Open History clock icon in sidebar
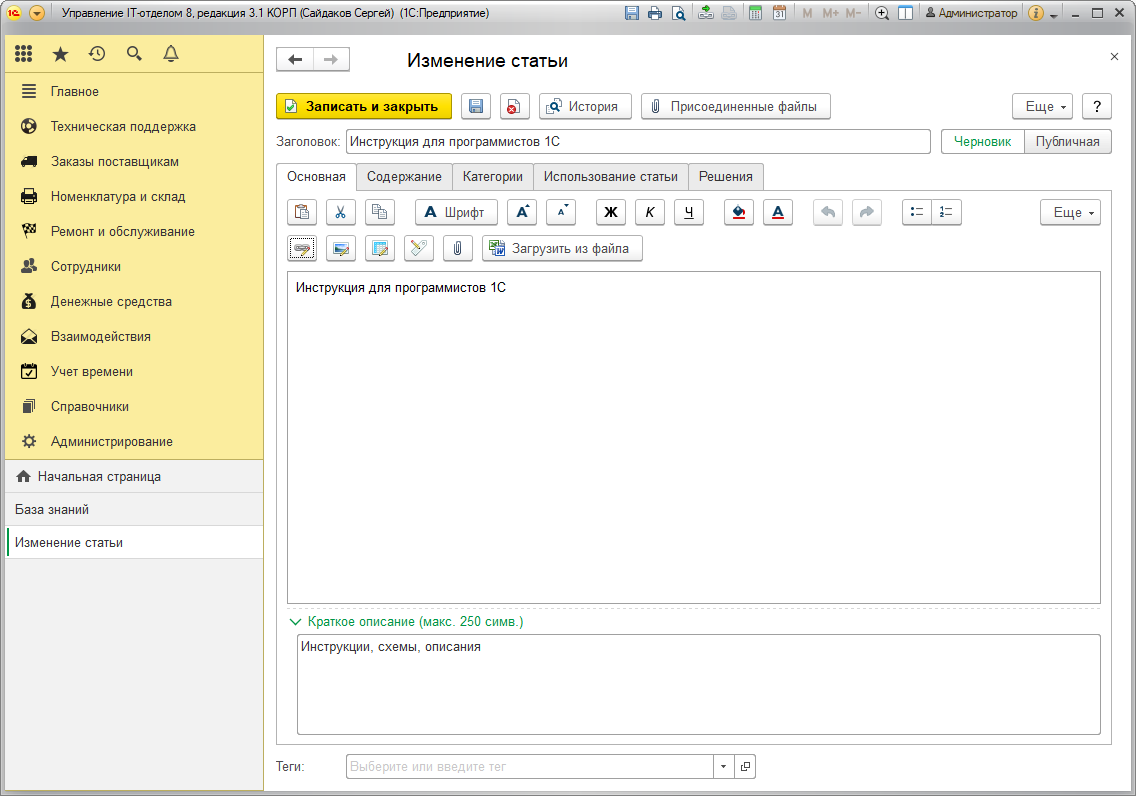Viewport: 1136px width, 796px height. [97, 54]
